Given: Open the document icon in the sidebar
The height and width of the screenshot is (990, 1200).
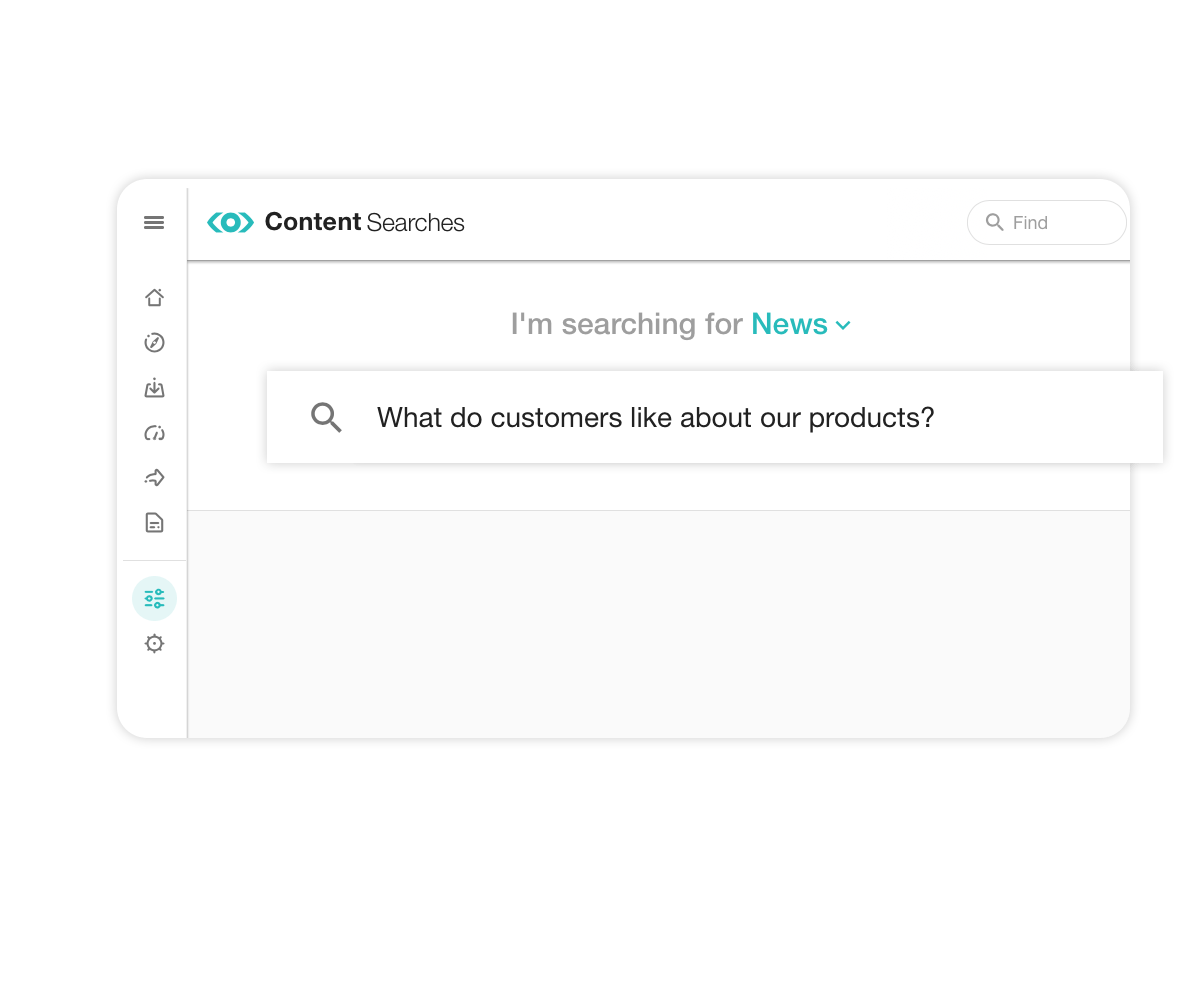Looking at the screenshot, I should (154, 522).
